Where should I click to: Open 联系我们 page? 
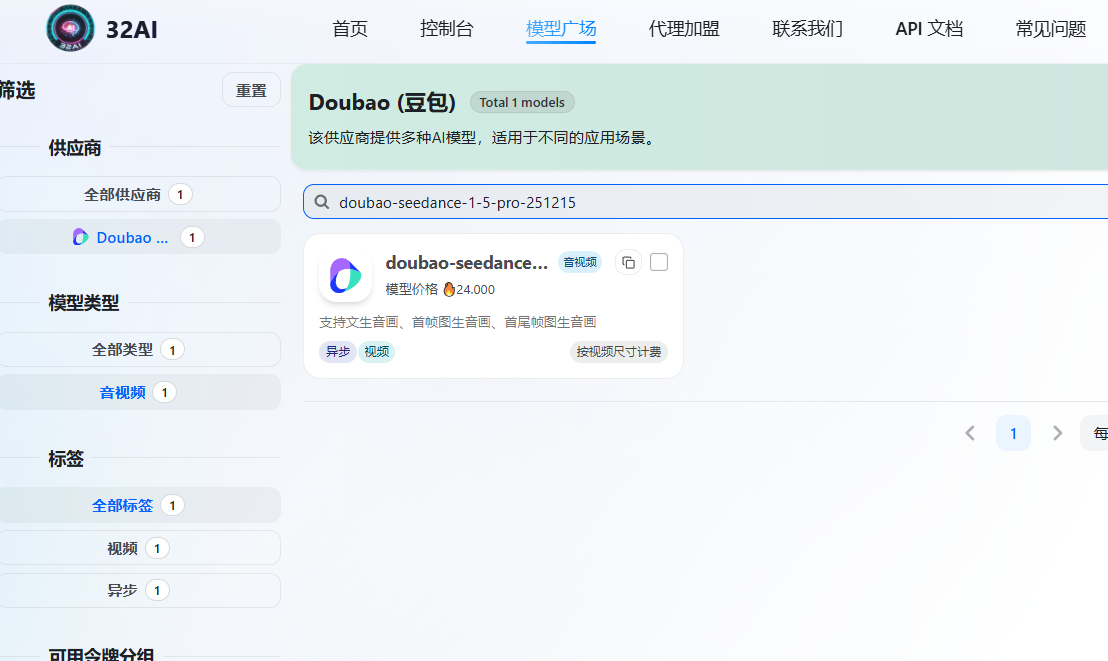[808, 29]
